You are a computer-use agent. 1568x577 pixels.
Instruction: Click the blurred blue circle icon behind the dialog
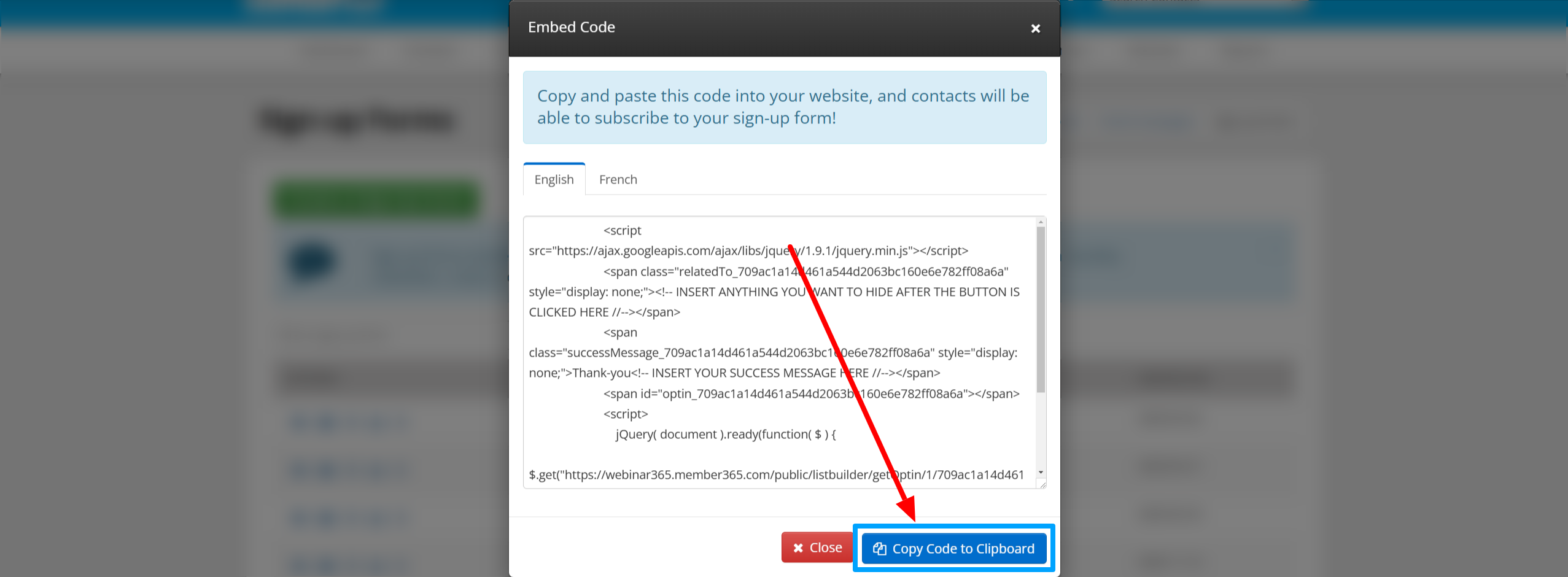[312, 263]
